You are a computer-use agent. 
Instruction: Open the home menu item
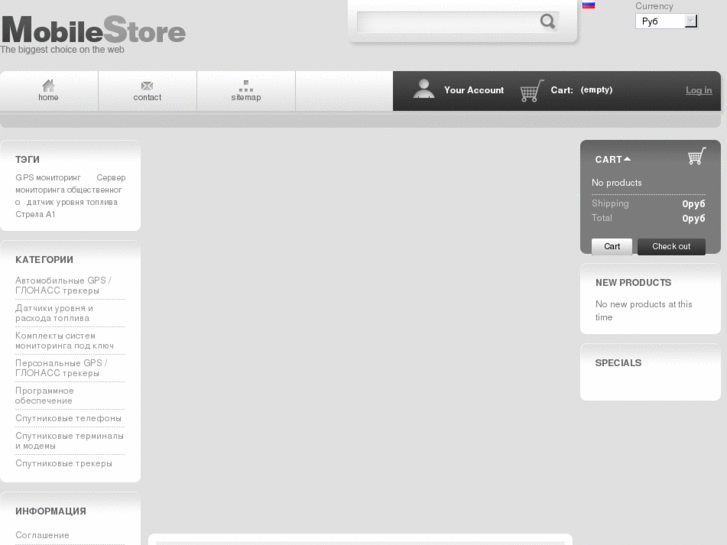pyautogui.click(x=49, y=91)
